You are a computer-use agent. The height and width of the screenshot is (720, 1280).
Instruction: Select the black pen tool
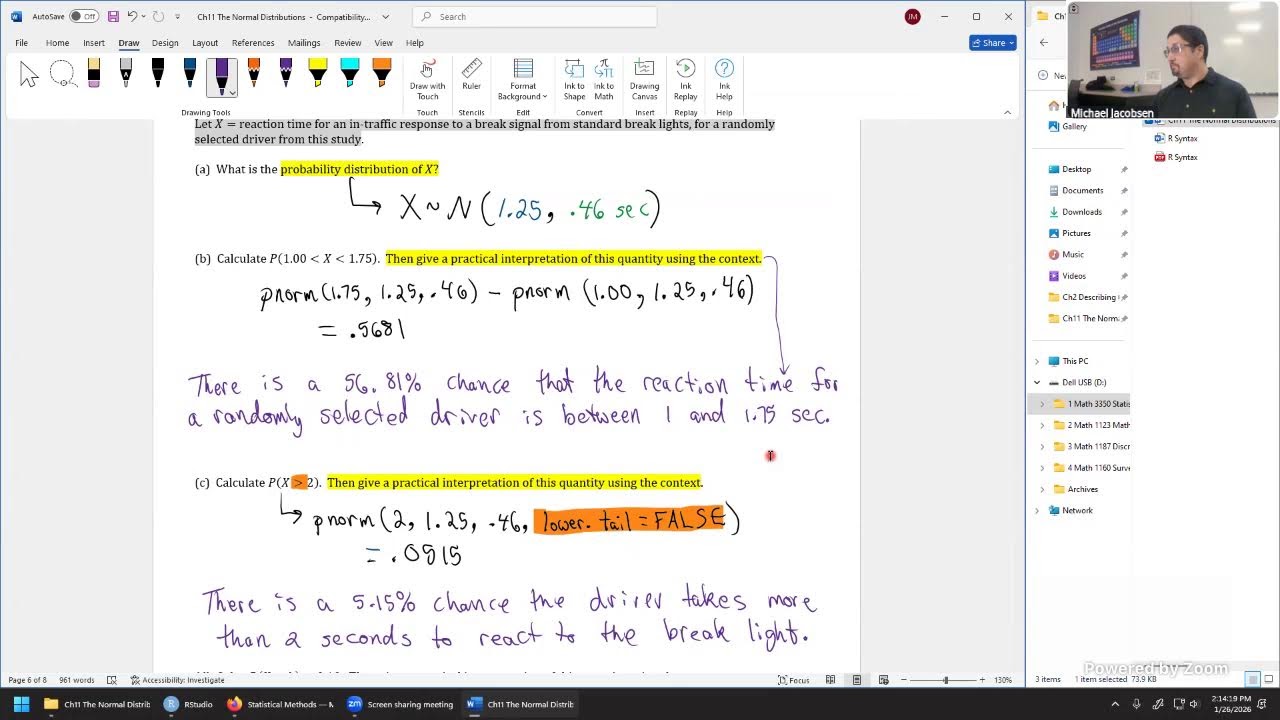158,74
